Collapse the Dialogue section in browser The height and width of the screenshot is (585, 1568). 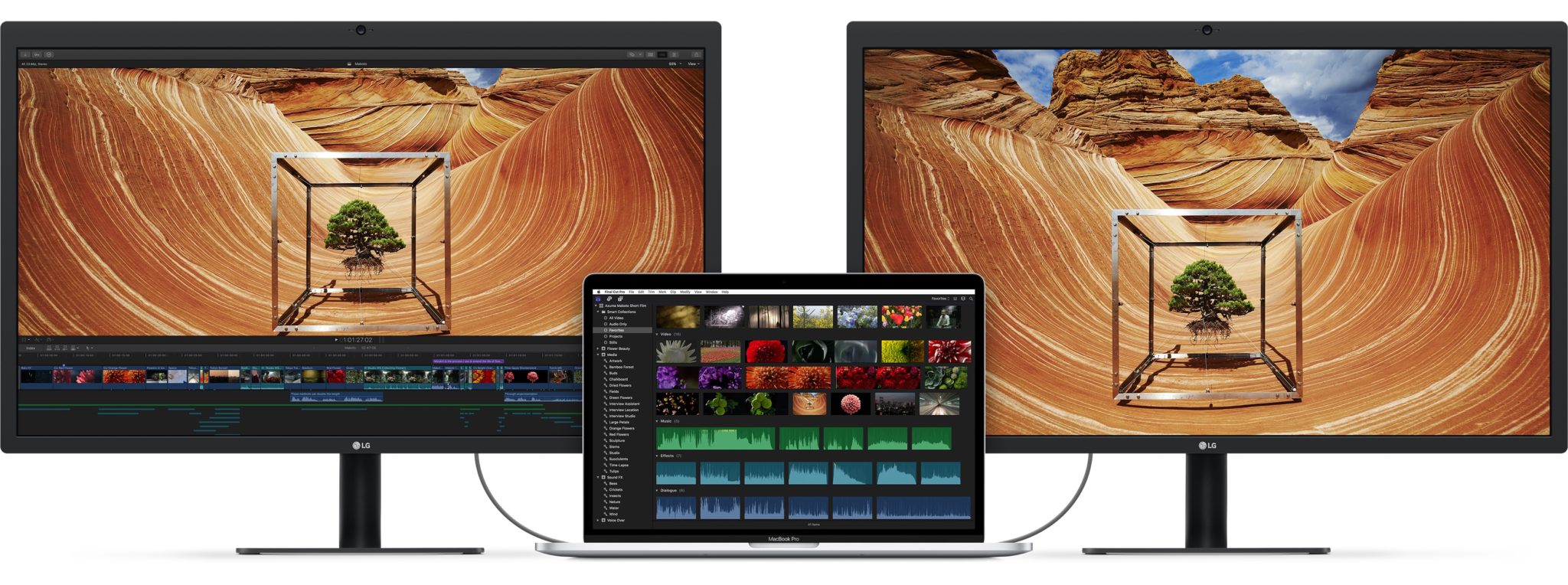658,490
